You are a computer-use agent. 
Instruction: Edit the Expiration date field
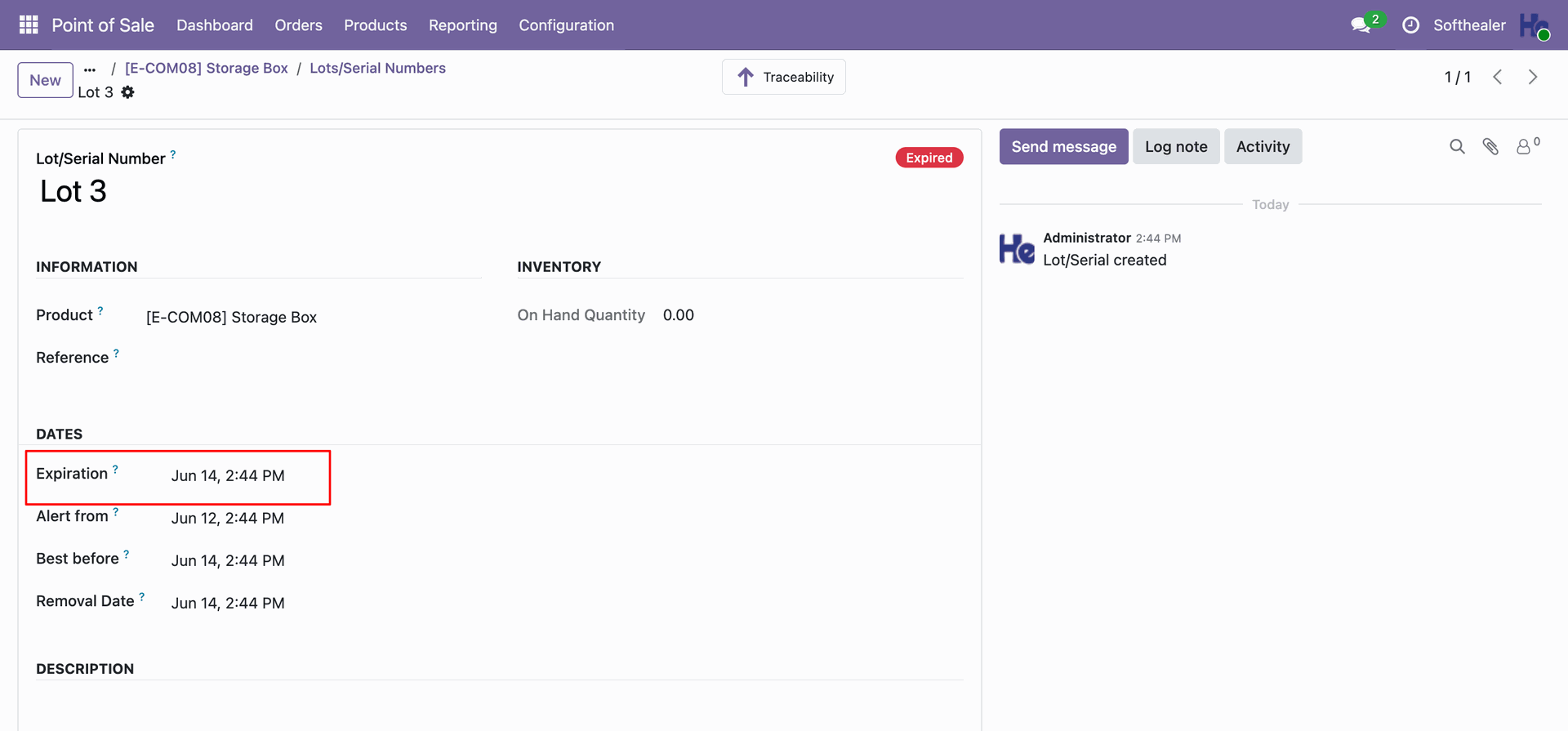(228, 475)
